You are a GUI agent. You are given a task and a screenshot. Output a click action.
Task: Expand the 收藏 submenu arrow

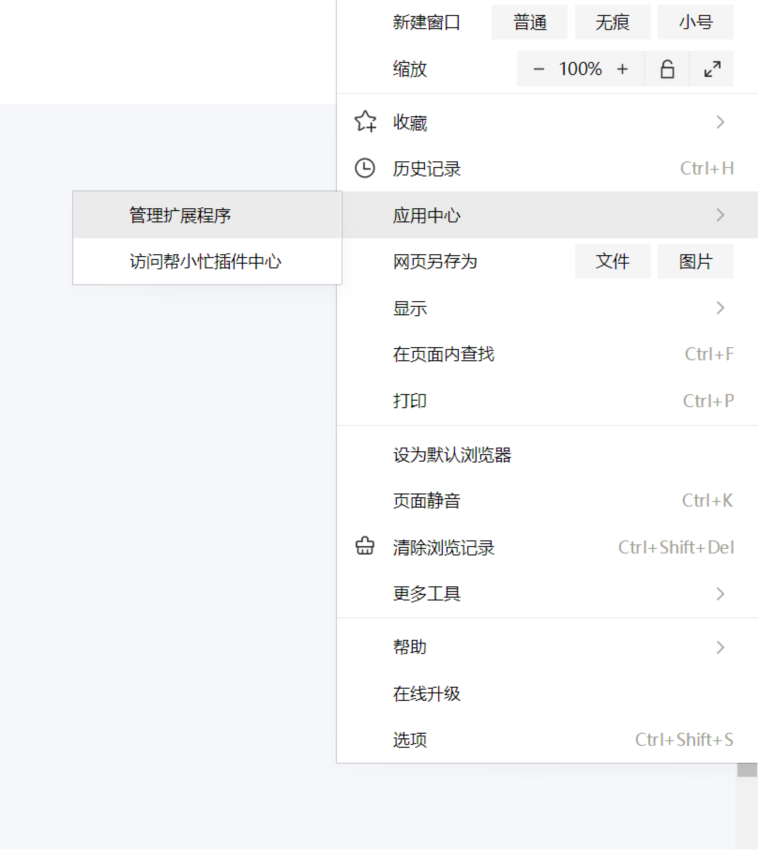click(x=720, y=122)
